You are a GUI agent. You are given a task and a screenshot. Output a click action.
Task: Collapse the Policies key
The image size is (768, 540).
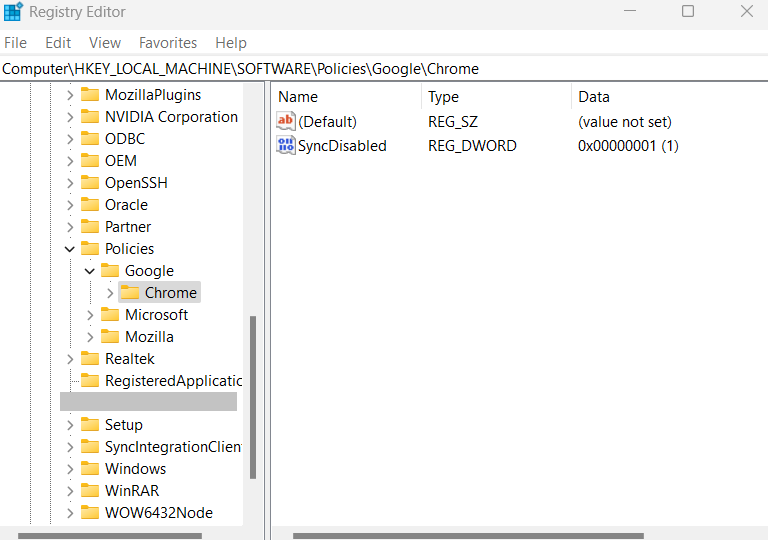[x=70, y=249]
